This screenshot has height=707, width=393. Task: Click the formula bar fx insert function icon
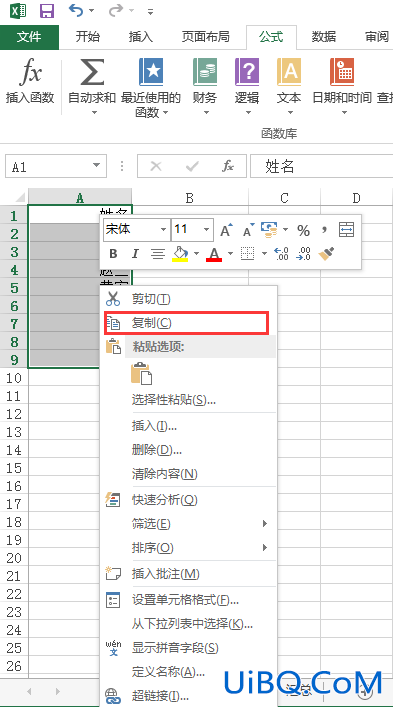(228, 166)
